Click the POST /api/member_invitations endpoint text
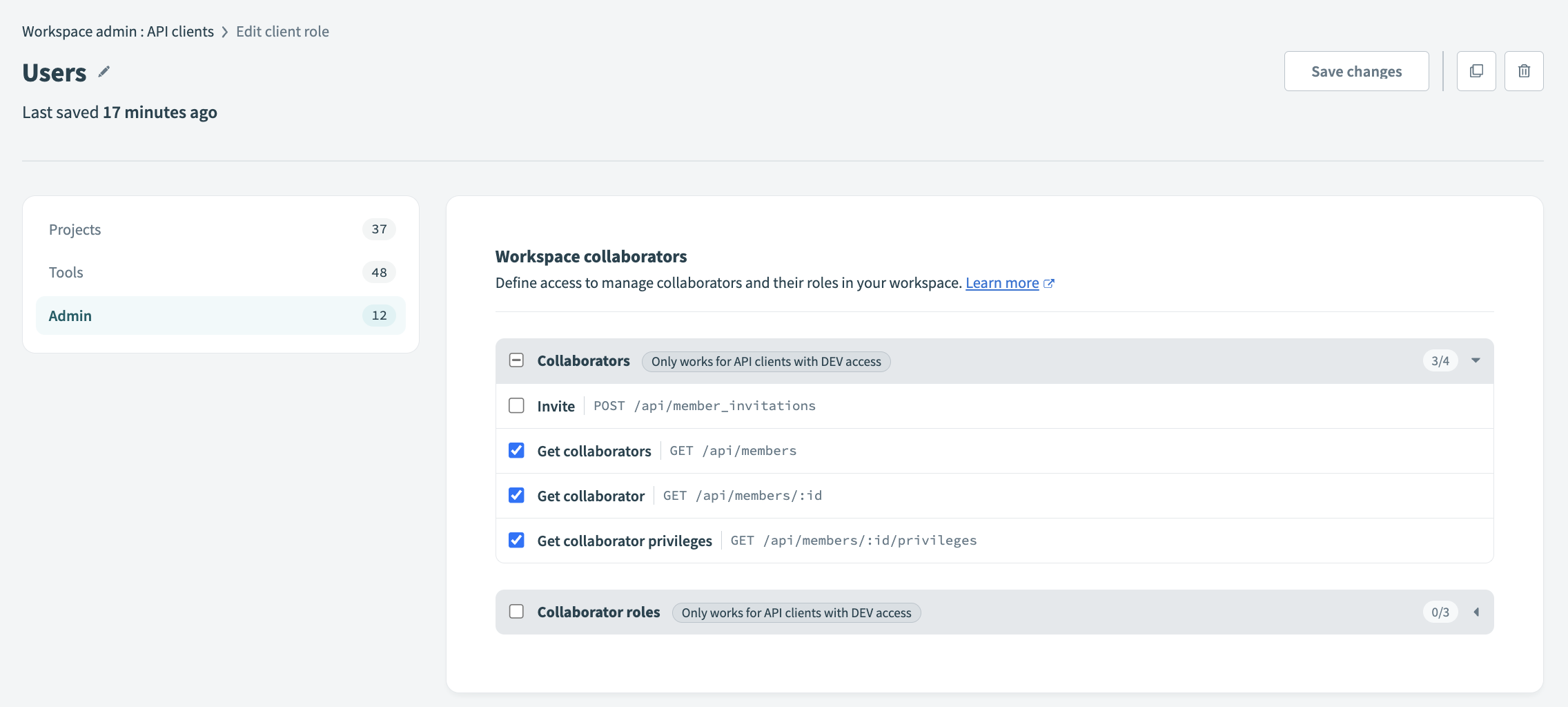 705,406
